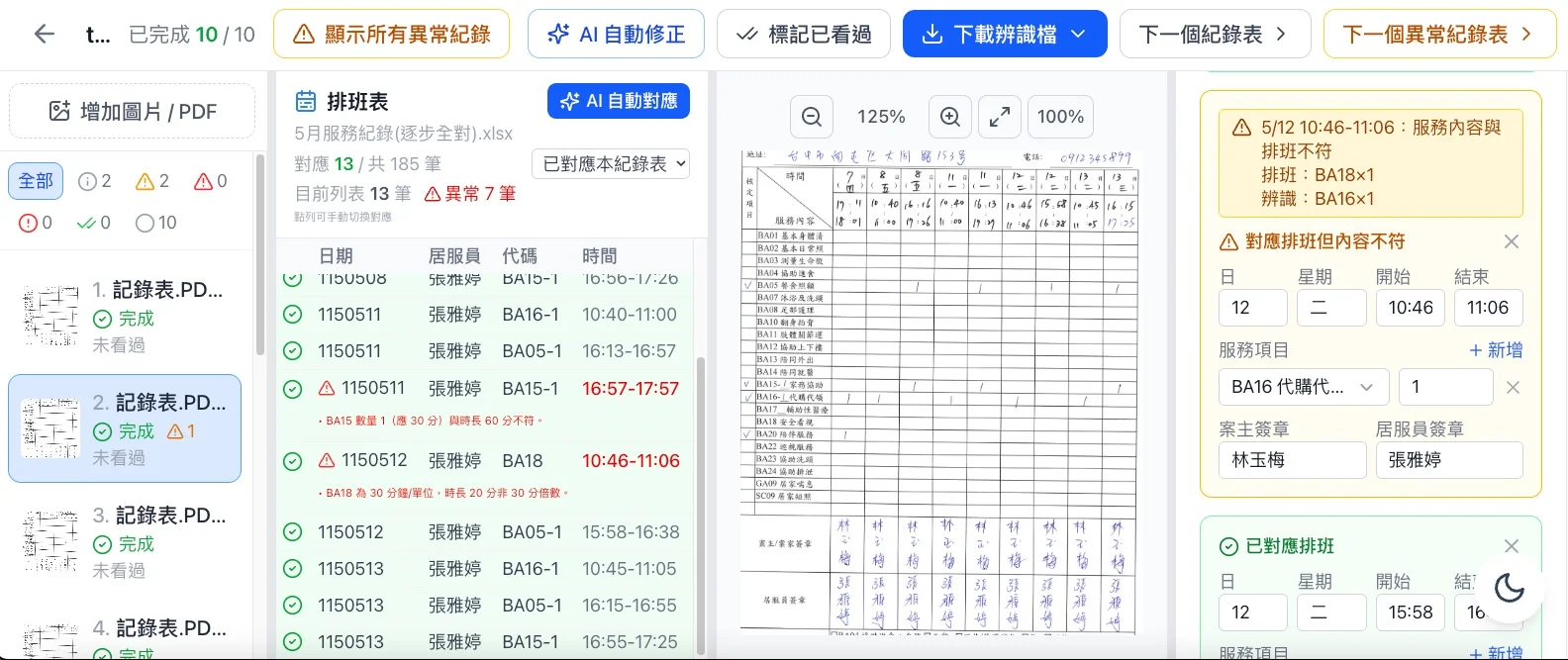Image resolution: width=1568 pixels, height=660 pixels.
Task: Edit 結束 time 11:06
Action: point(1489,308)
